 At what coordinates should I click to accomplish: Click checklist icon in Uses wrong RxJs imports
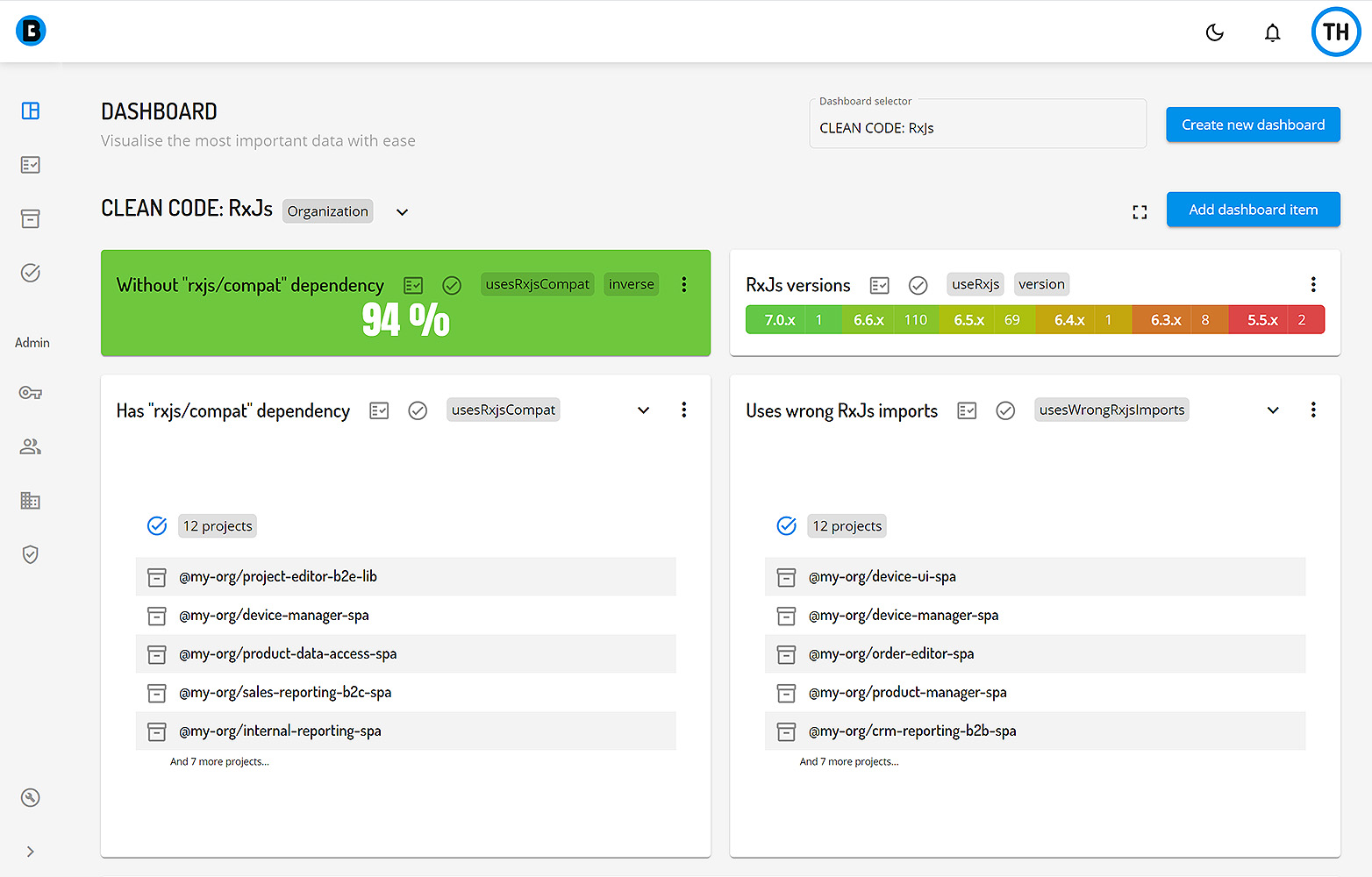click(967, 410)
